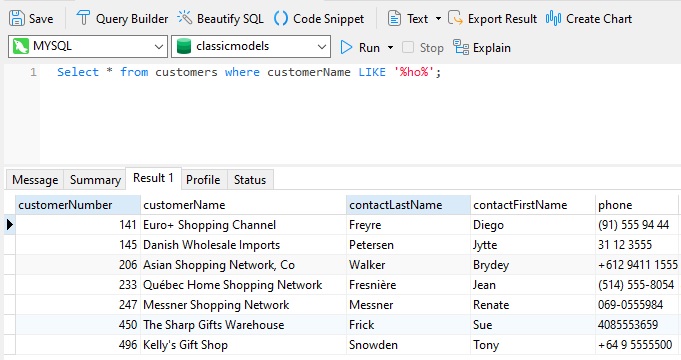Open Code Snippet brackets icon
681x360 pixels.
click(281, 19)
